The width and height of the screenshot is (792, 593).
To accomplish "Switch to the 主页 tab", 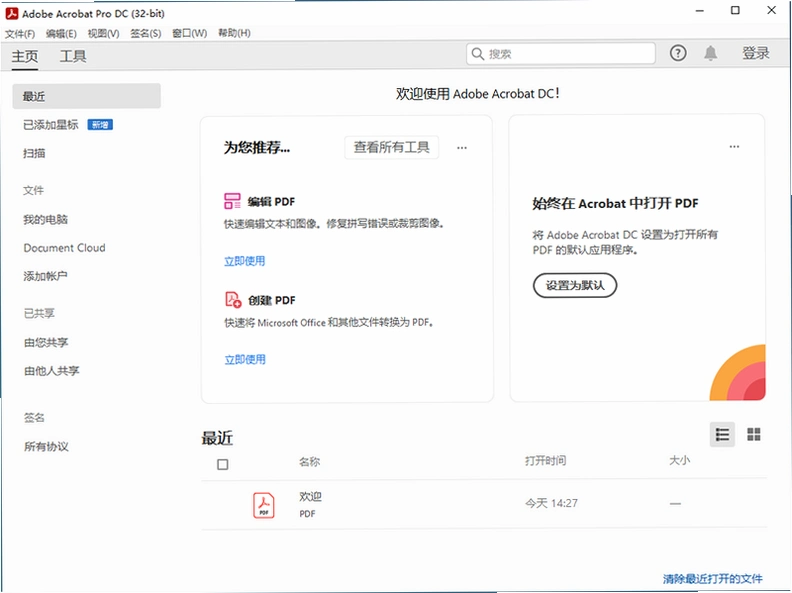I will (x=25, y=56).
